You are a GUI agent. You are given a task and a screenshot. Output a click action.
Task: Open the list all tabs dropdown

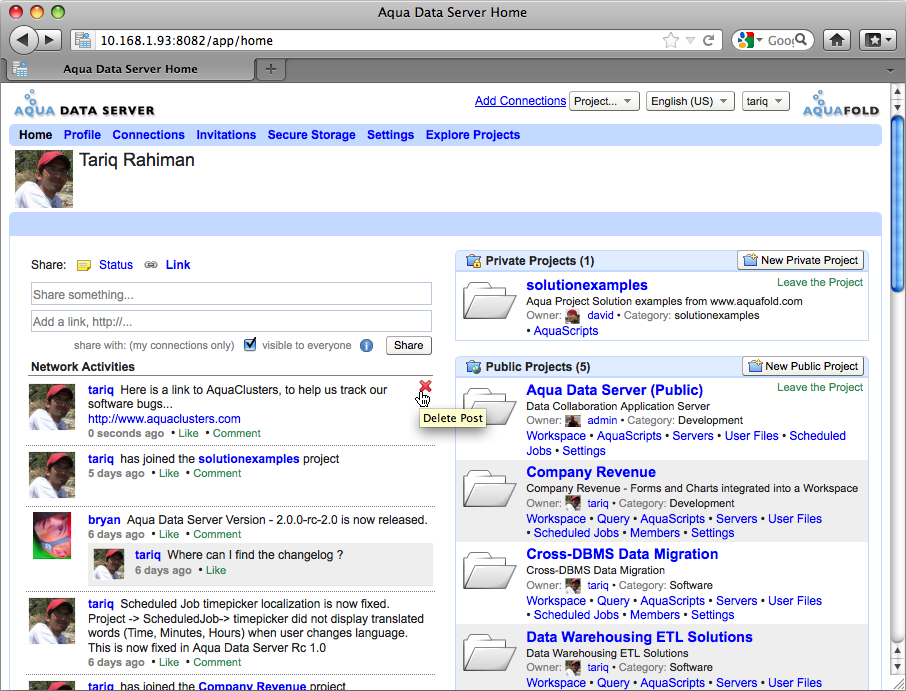[x=890, y=70]
